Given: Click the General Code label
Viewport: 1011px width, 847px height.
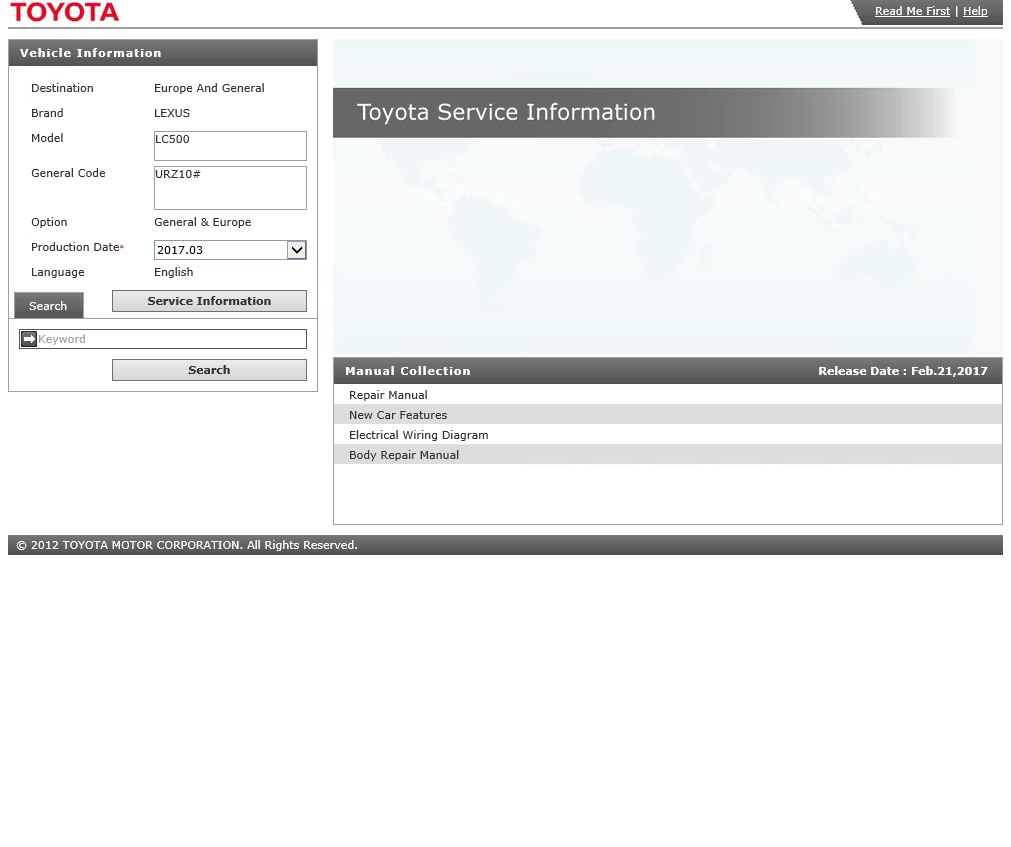Looking at the screenshot, I should [68, 173].
